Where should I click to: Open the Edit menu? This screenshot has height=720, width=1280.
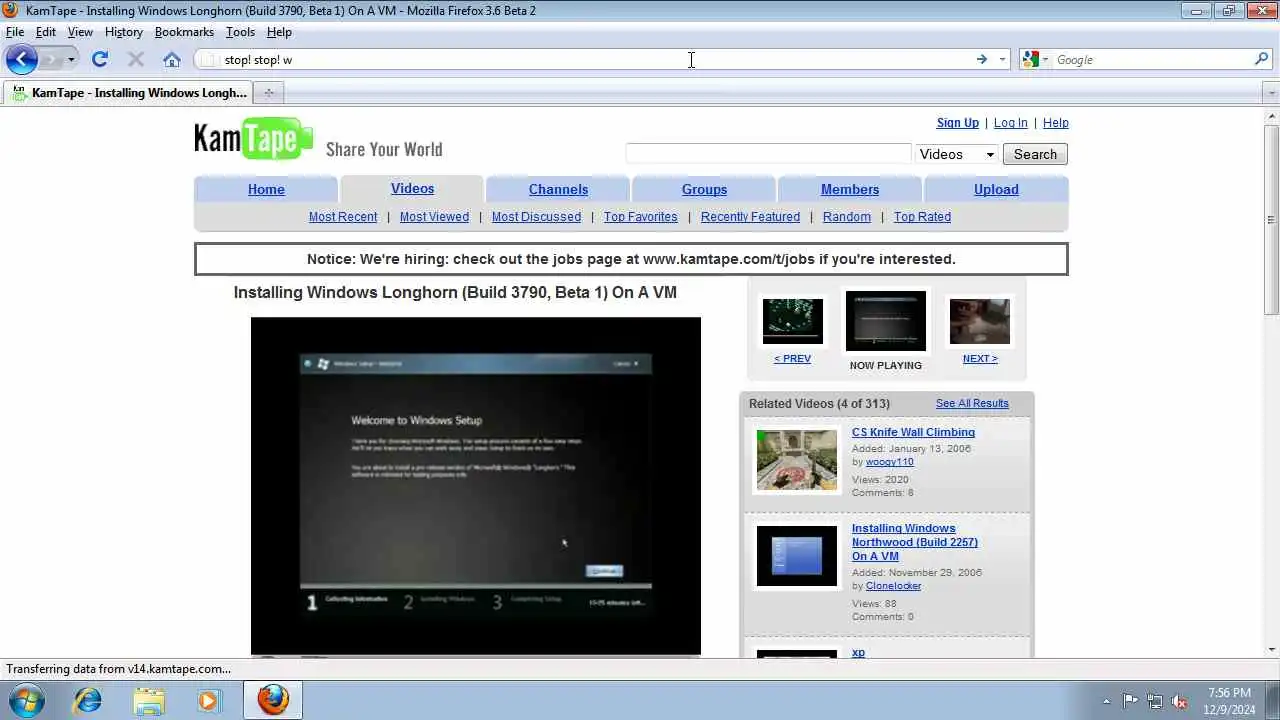coord(46,32)
